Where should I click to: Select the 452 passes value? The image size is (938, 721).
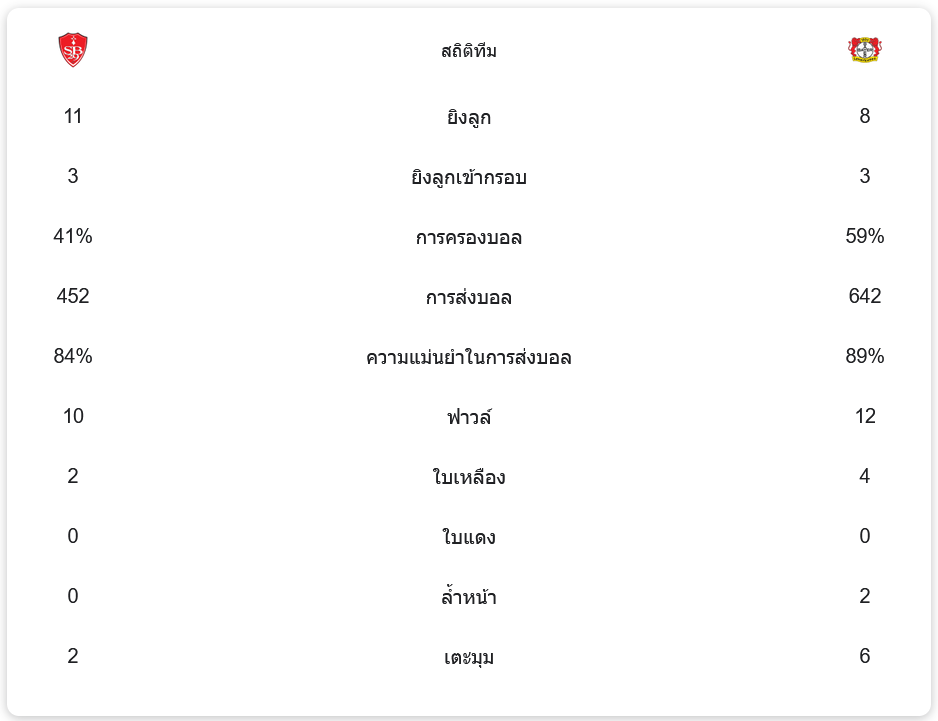pos(73,296)
